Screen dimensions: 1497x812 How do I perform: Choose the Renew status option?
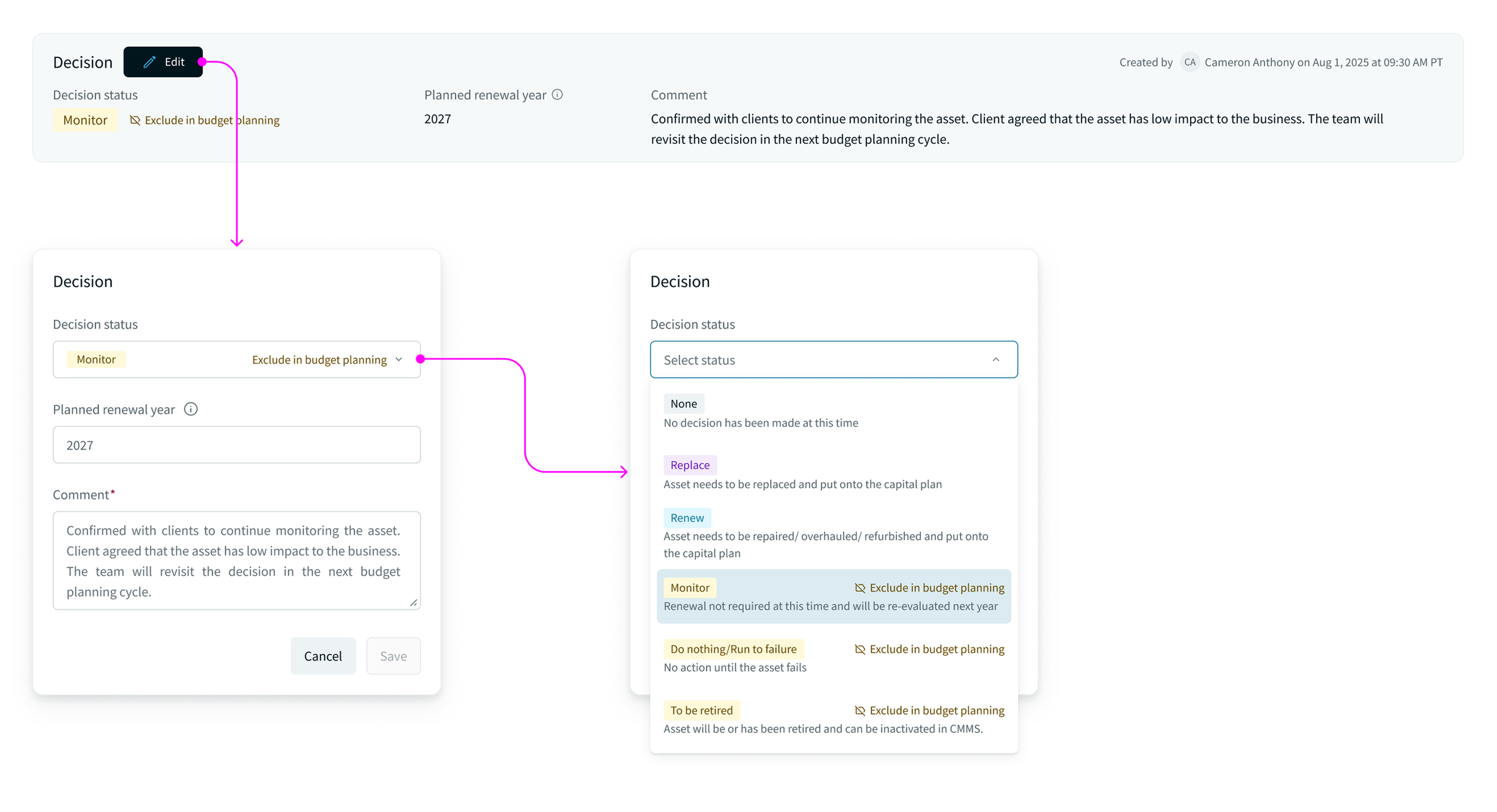pos(687,518)
